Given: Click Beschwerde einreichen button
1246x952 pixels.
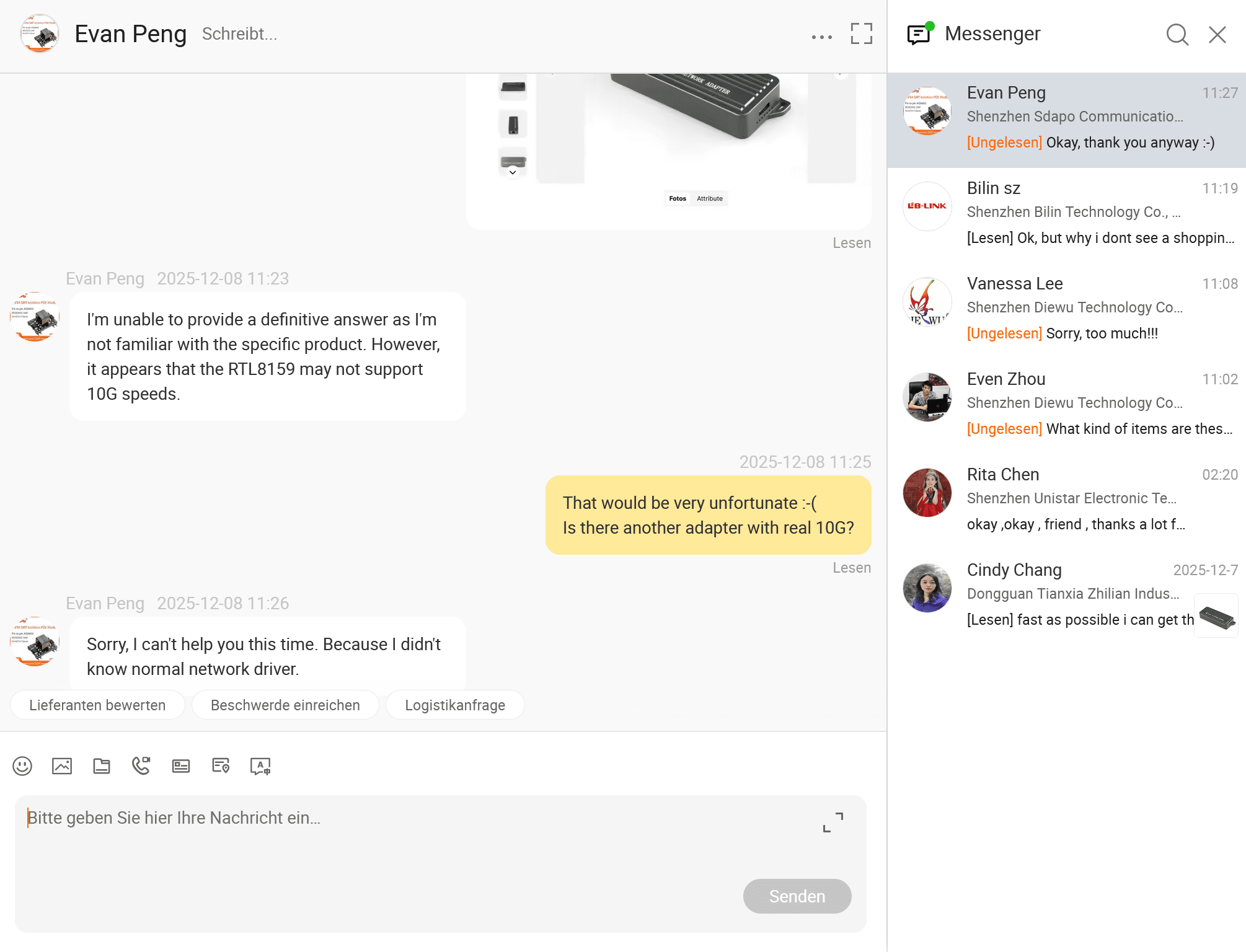Looking at the screenshot, I should (285, 705).
